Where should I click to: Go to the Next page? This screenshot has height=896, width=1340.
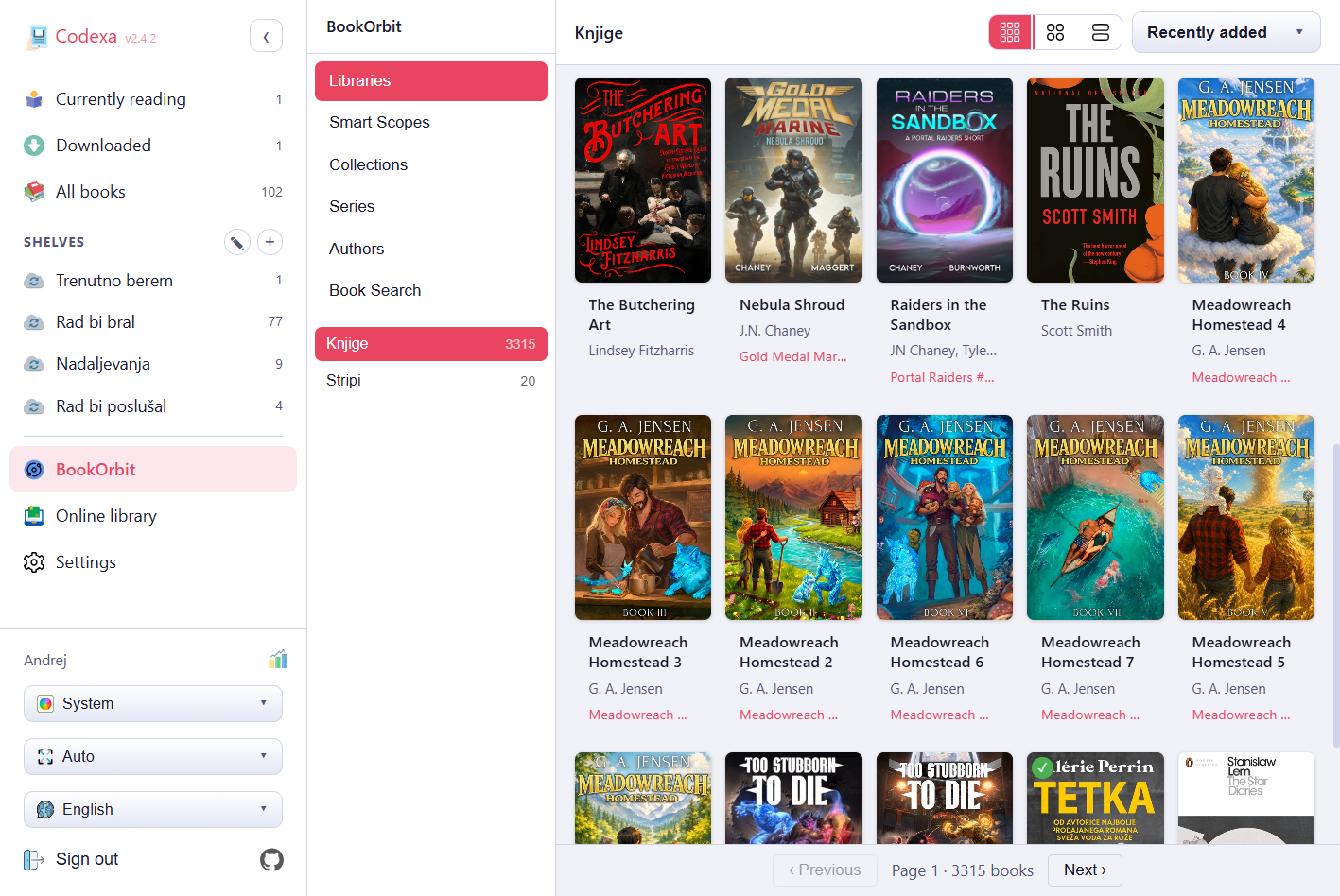(x=1086, y=870)
